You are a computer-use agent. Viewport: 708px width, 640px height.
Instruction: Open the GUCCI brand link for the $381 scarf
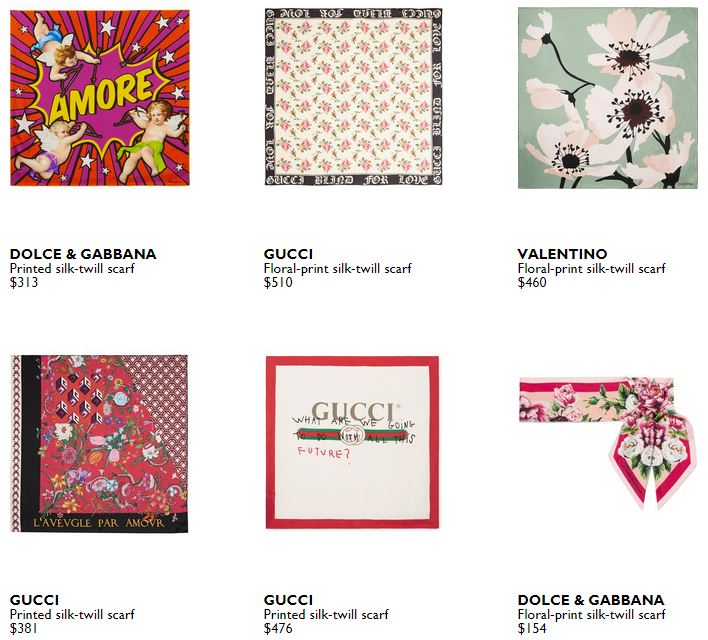pos(34,600)
